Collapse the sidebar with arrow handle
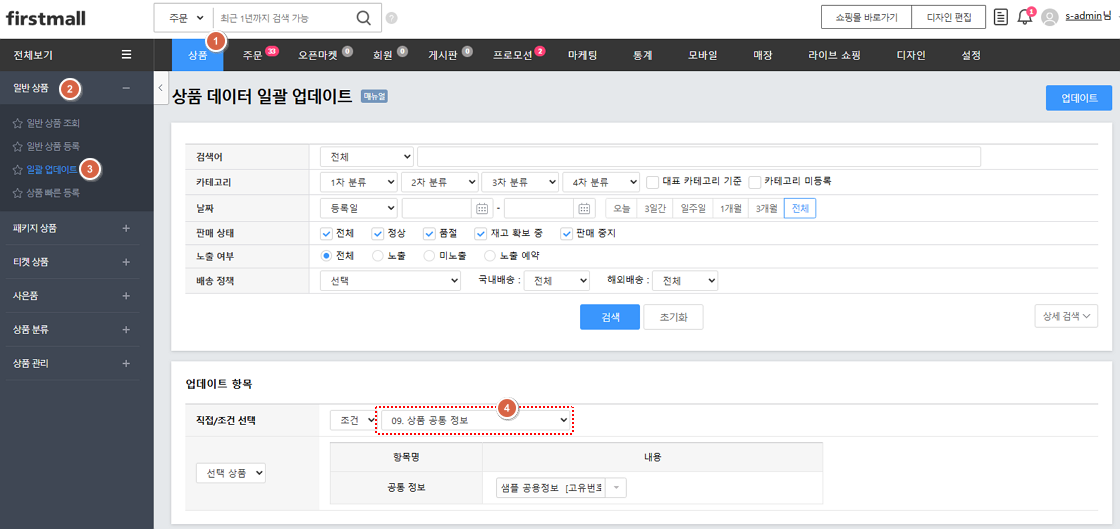The width and height of the screenshot is (1120, 529). (161, 89)
